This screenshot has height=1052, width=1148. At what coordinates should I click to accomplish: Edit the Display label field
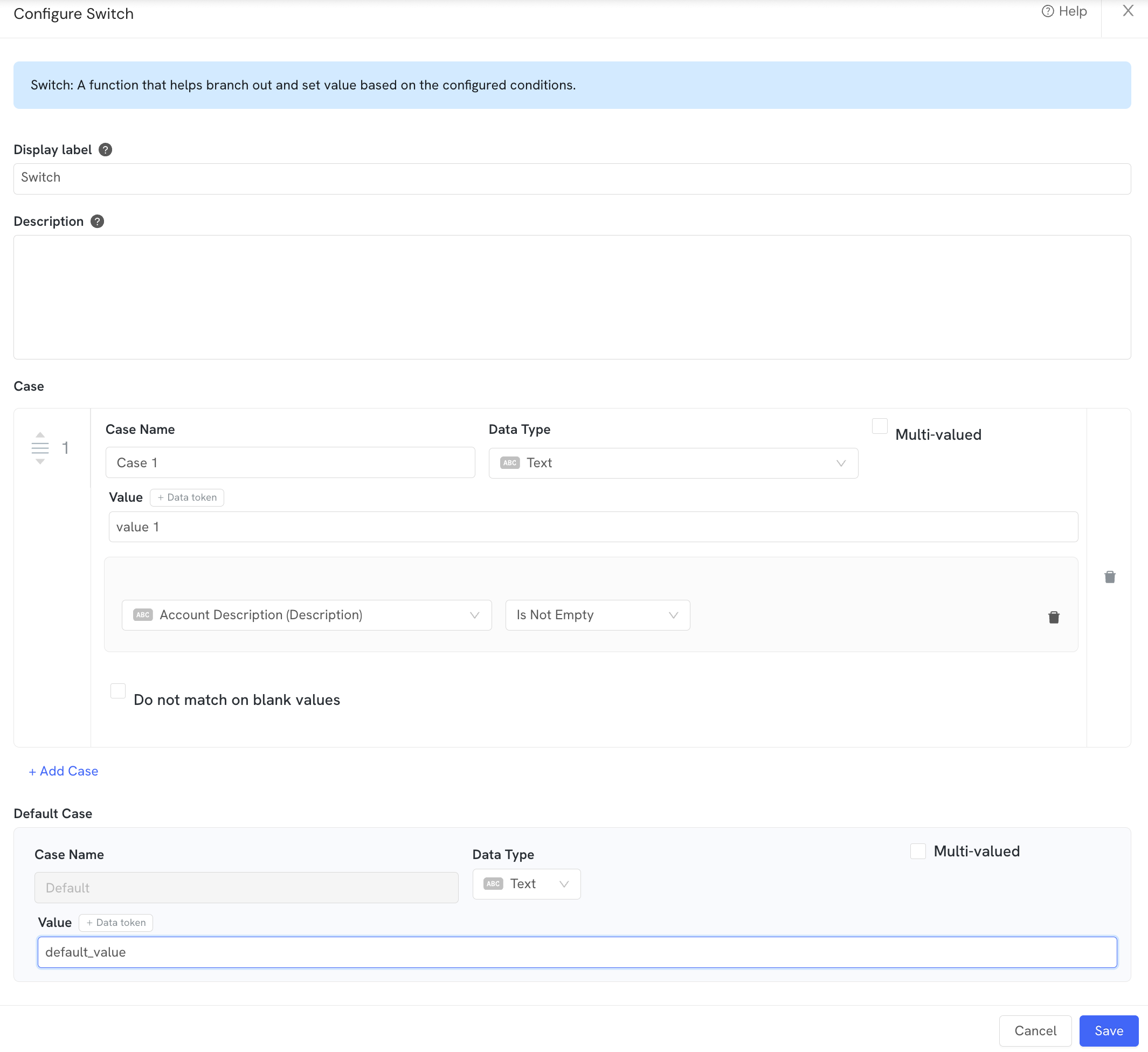[572, 179]
